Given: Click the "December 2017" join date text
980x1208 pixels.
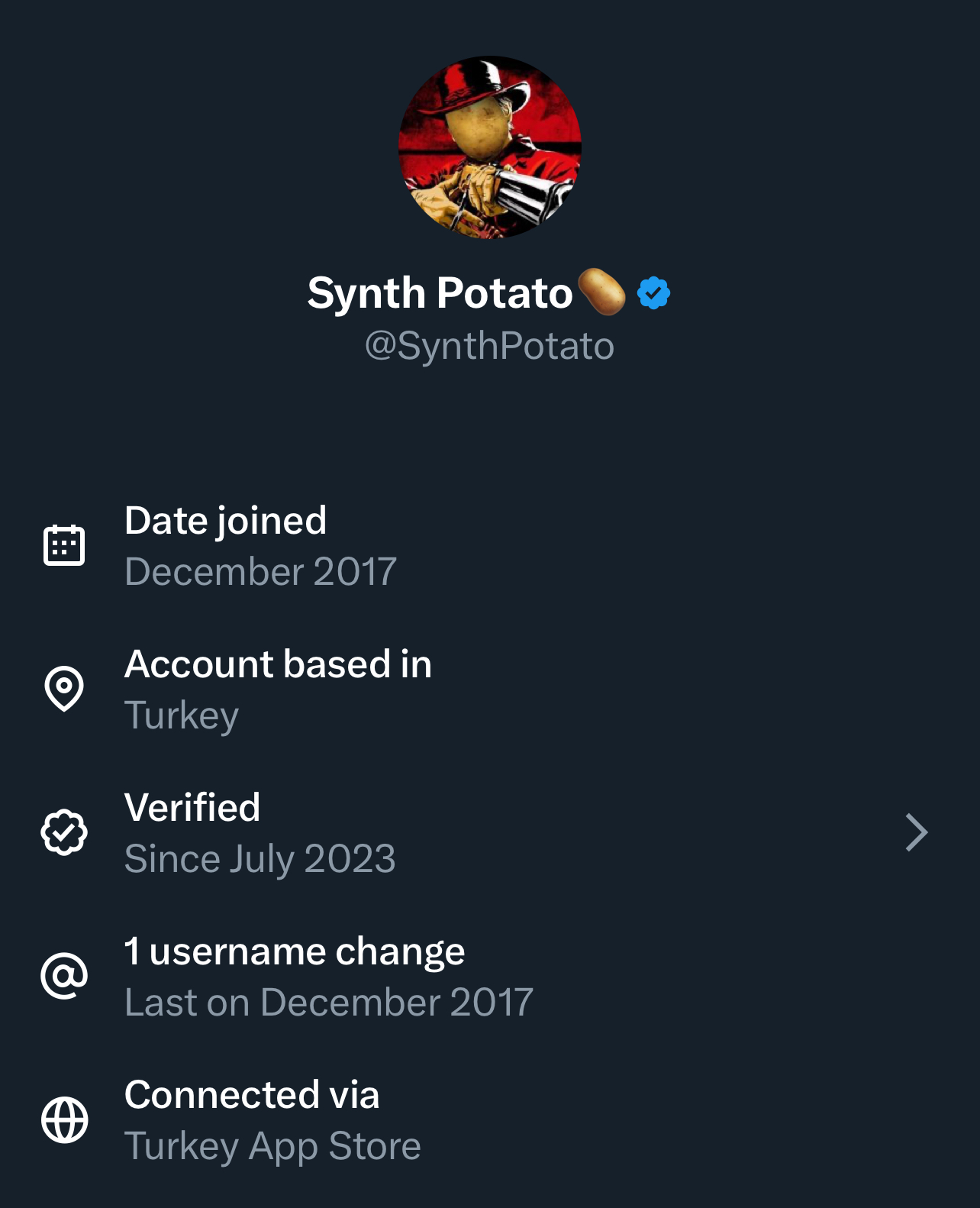Looking at the screenshot, I should click(x=260, y=572).
